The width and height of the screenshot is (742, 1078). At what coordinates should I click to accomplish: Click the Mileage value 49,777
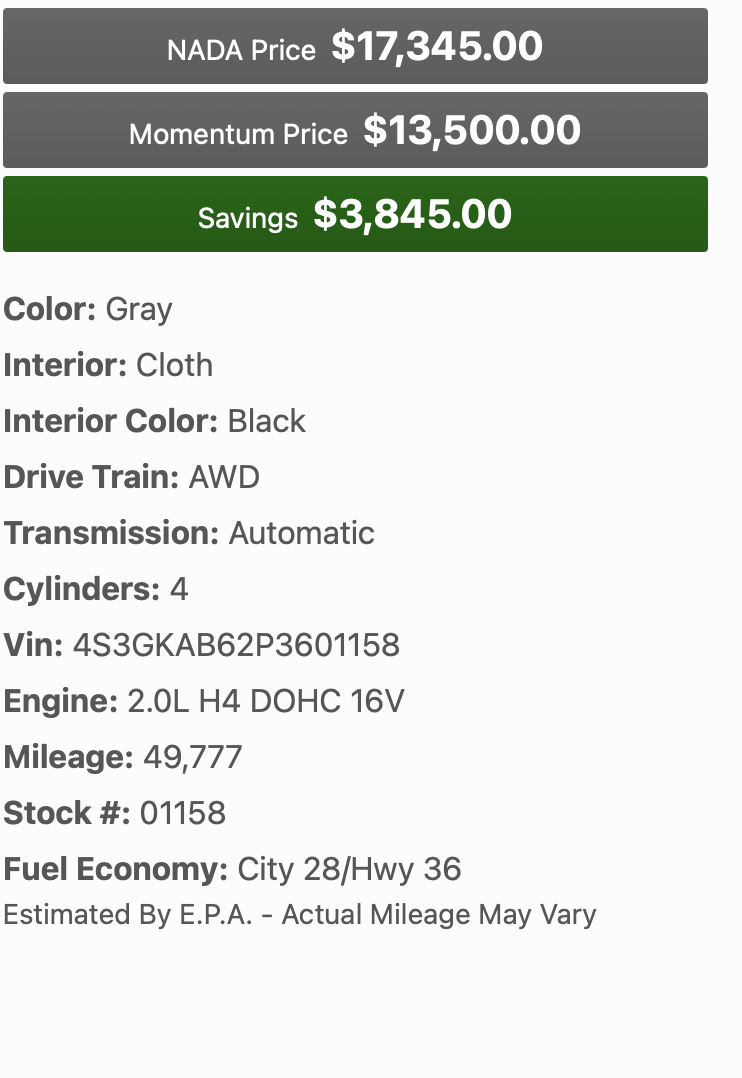click(x=193, y=758)
